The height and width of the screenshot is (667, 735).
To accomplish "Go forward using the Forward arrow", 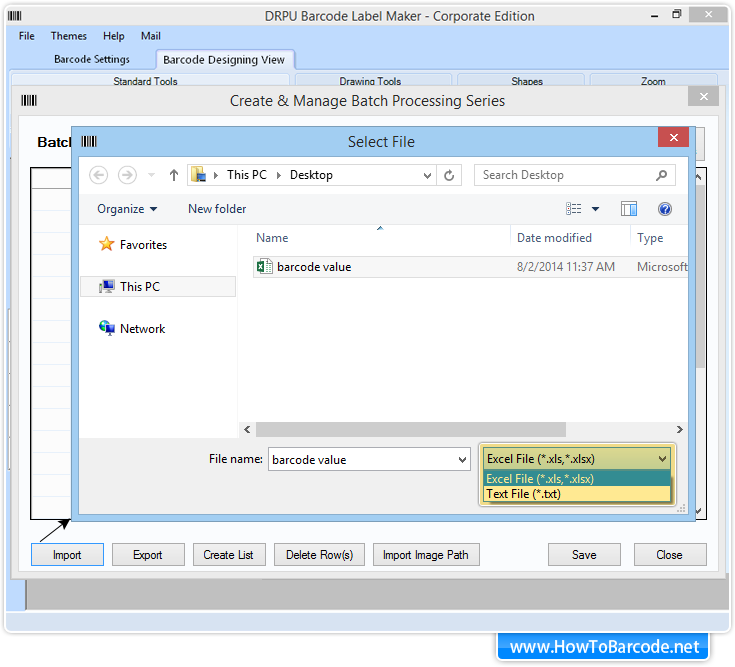I will point(127,175).
